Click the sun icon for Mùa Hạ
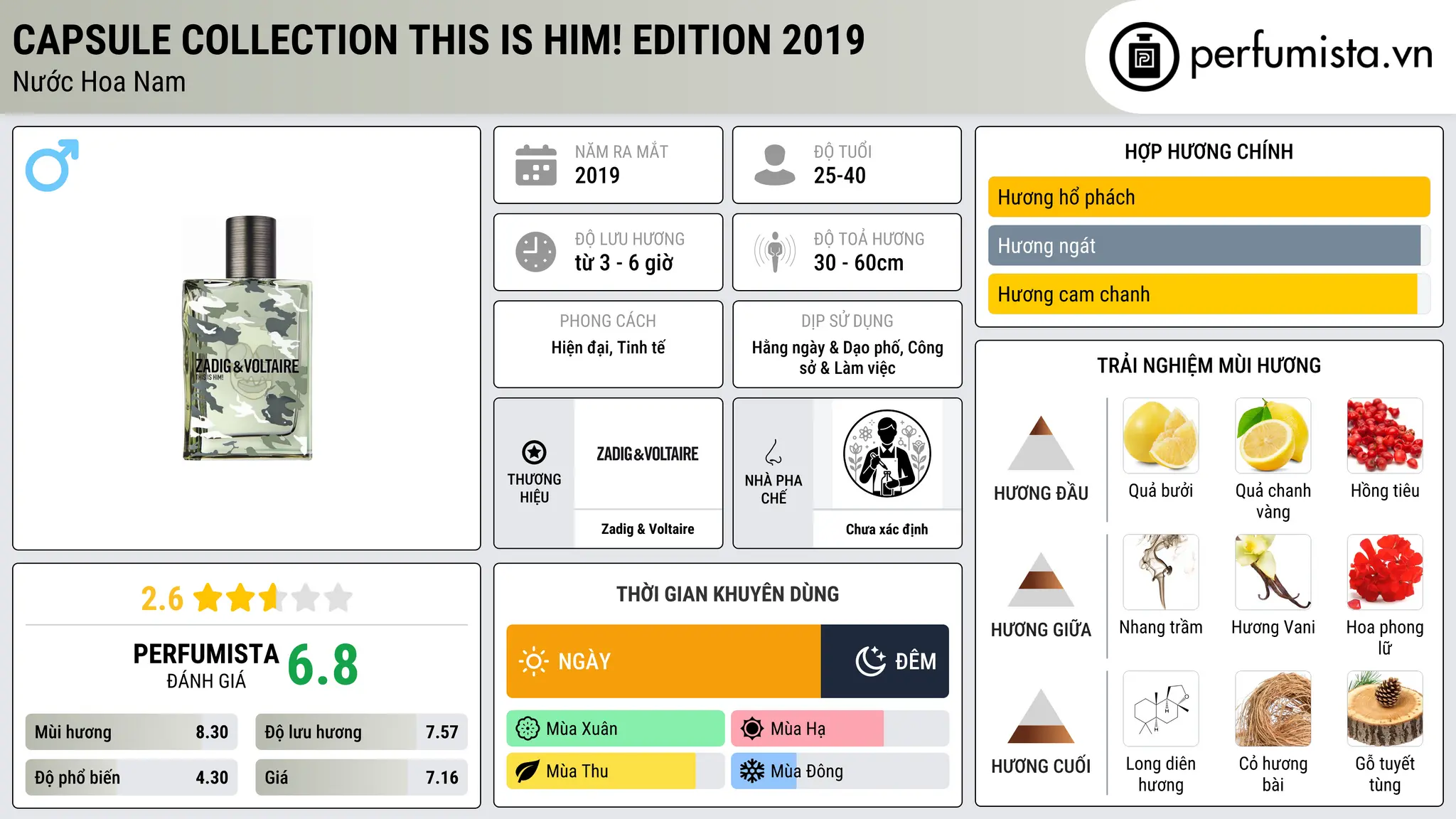Screen dimensions: 1456x819 (752, 729)
